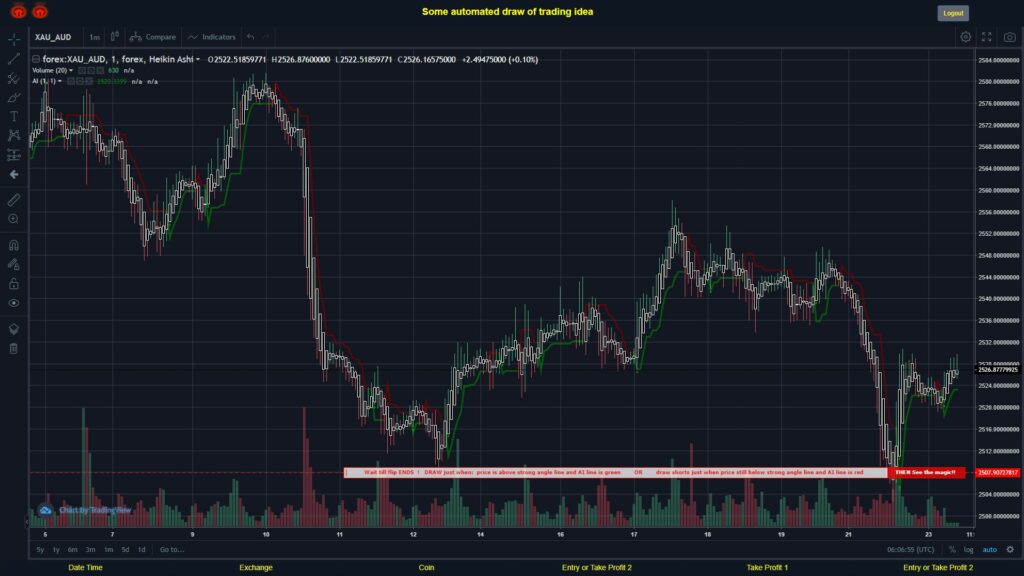1024x576 pixels.
Task: Remove drawings with the trash icon
Action: pyautogui.click(x=14, y=349)
